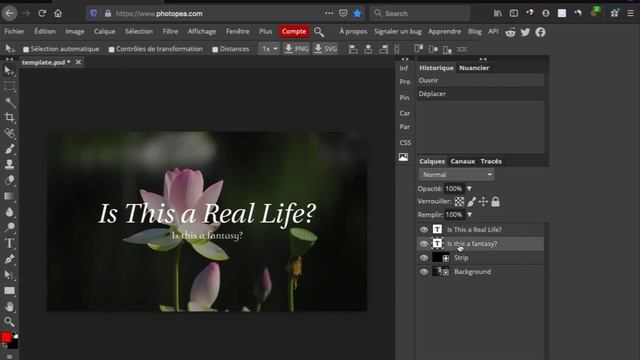Screen dimensions: 640x360
Task: Bookmark star in the browser address bar
Action: pos(357,13)
